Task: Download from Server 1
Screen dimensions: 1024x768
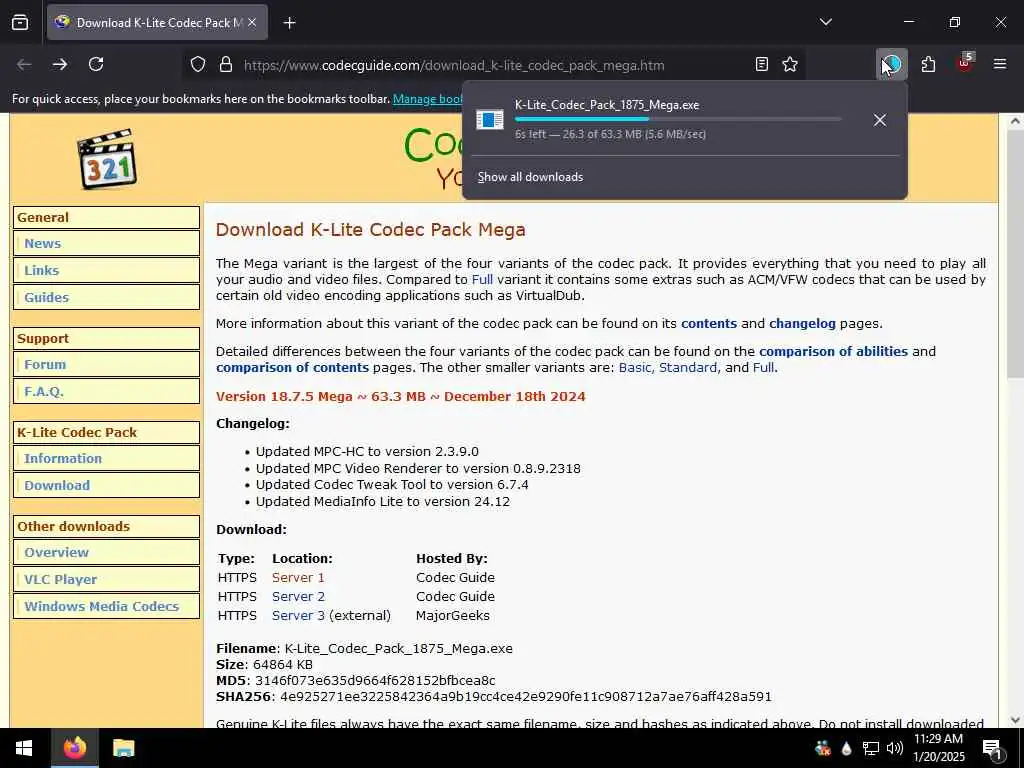Action: [x=298, y=577]
